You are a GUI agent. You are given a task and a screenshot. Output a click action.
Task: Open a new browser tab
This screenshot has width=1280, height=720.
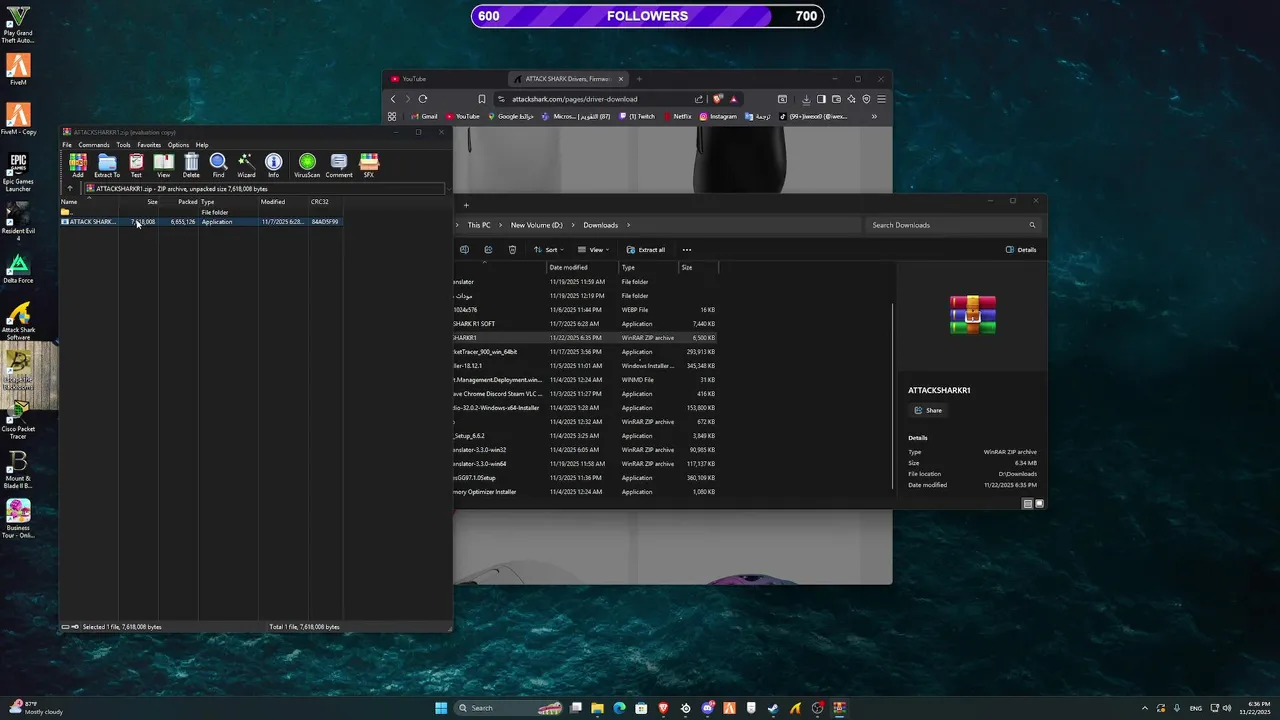point(639,79)
